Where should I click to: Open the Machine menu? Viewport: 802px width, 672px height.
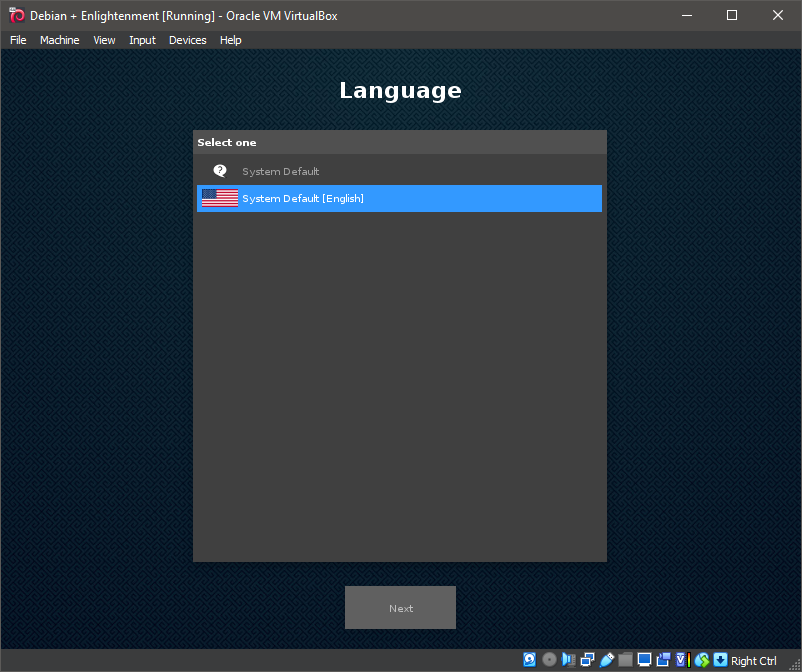[x=59, y=40]
